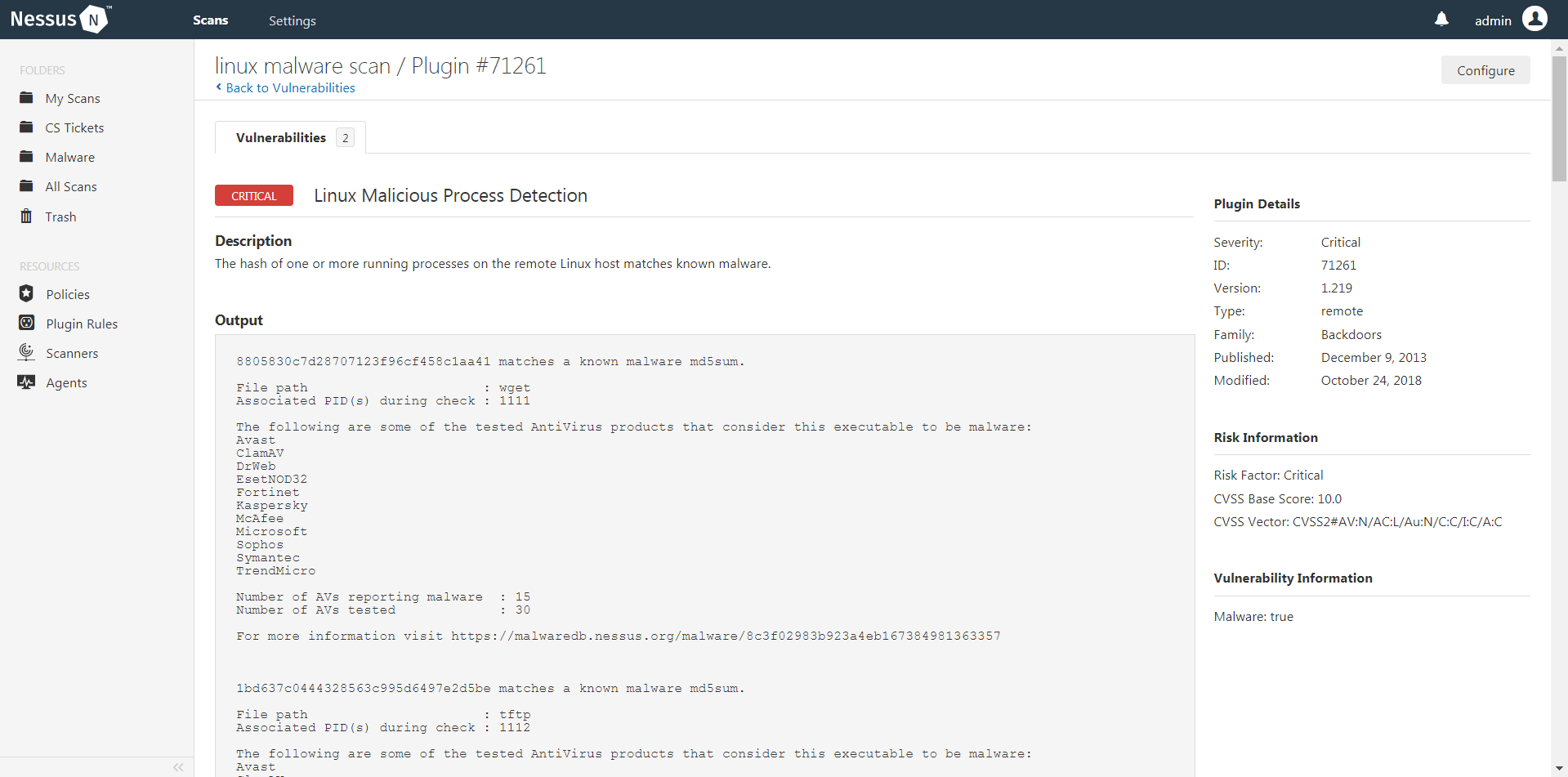1568x777 pixels.
Task: Open the Settings menu
Action: [x=293, y=20]
